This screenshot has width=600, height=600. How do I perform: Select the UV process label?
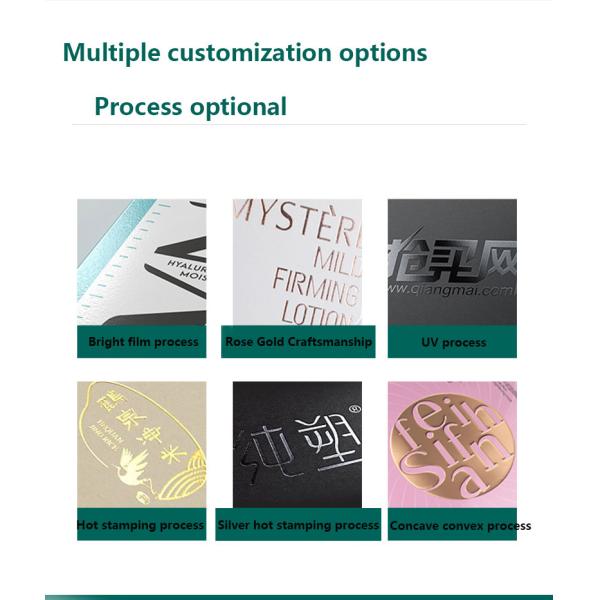click(452, 342)
